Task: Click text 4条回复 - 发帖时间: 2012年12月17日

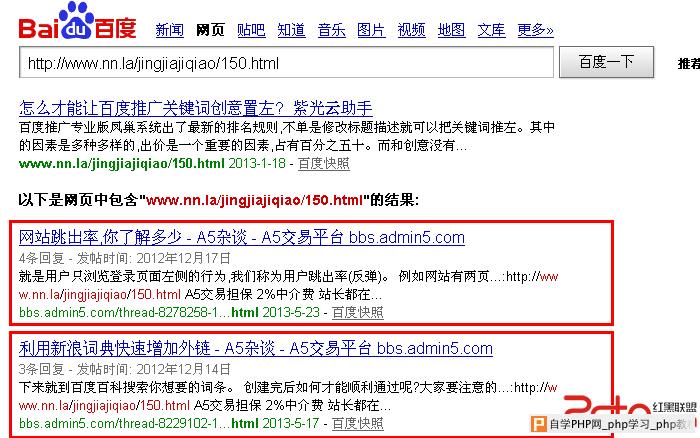Action: click(125, 258)
